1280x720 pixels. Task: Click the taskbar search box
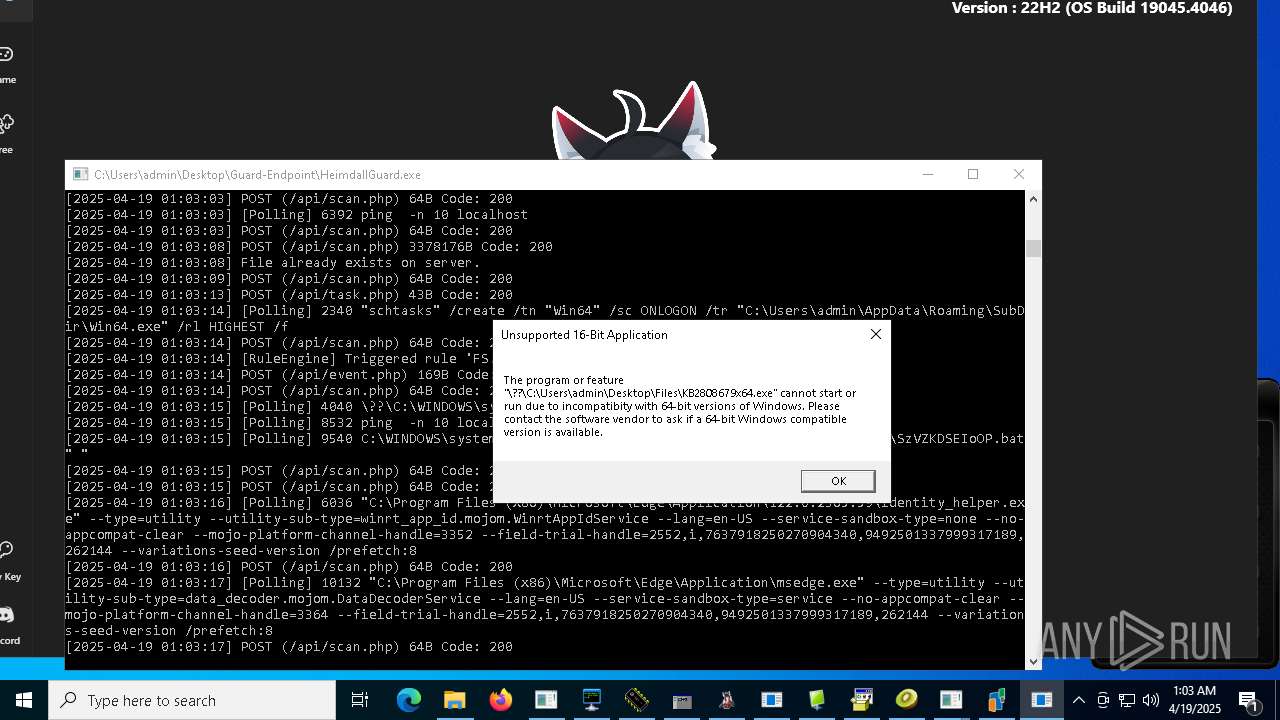pyautogui.click(x=192, y=700)
